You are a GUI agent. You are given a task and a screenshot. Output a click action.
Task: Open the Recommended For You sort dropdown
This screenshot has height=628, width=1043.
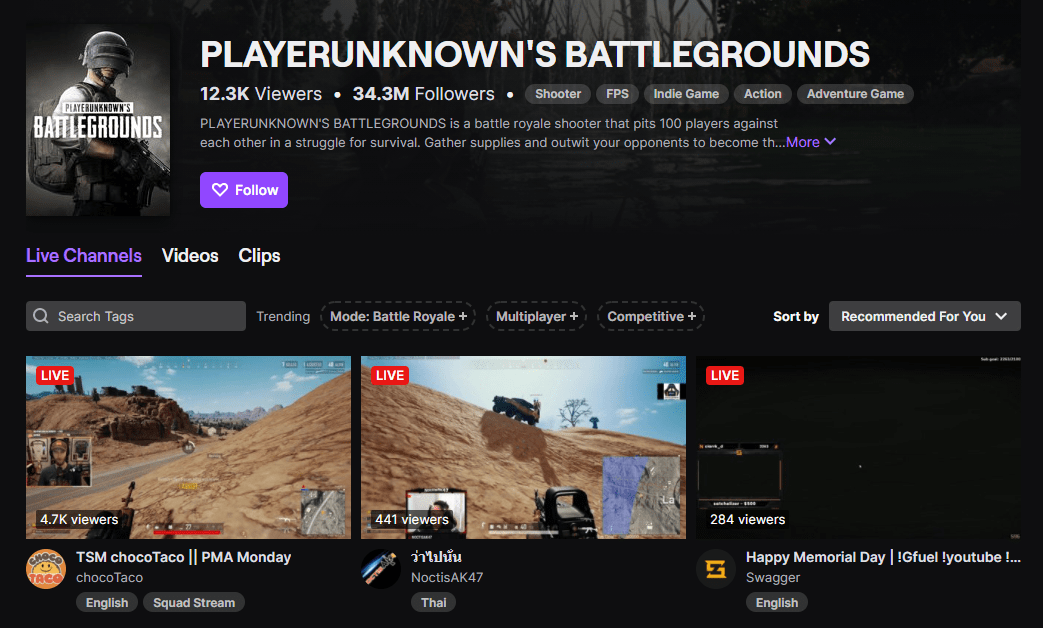(x=925, y=316)
